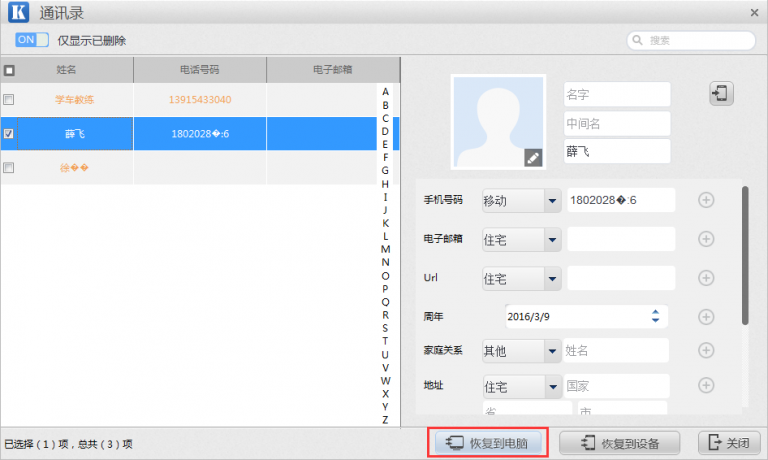Click 恢复到设备 restore to device button

[620, 443]
